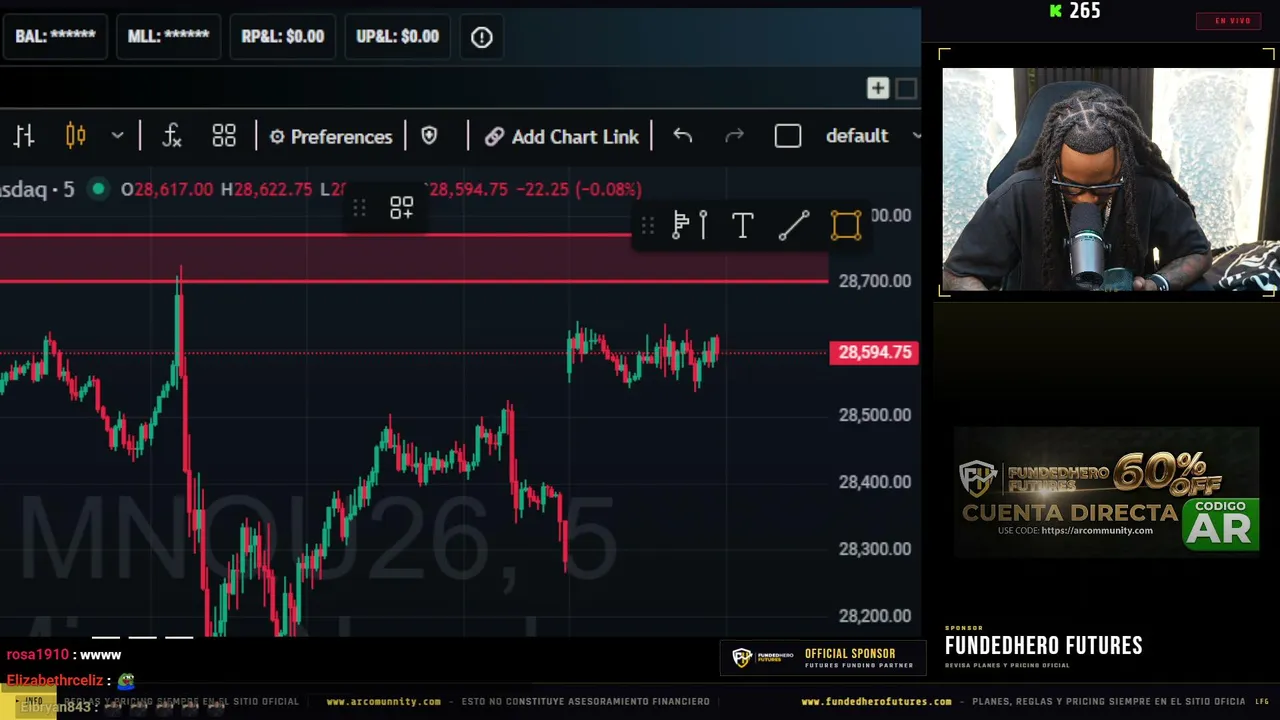Add a new panel with plus icon
The image size is (1280, 720).
877,88
